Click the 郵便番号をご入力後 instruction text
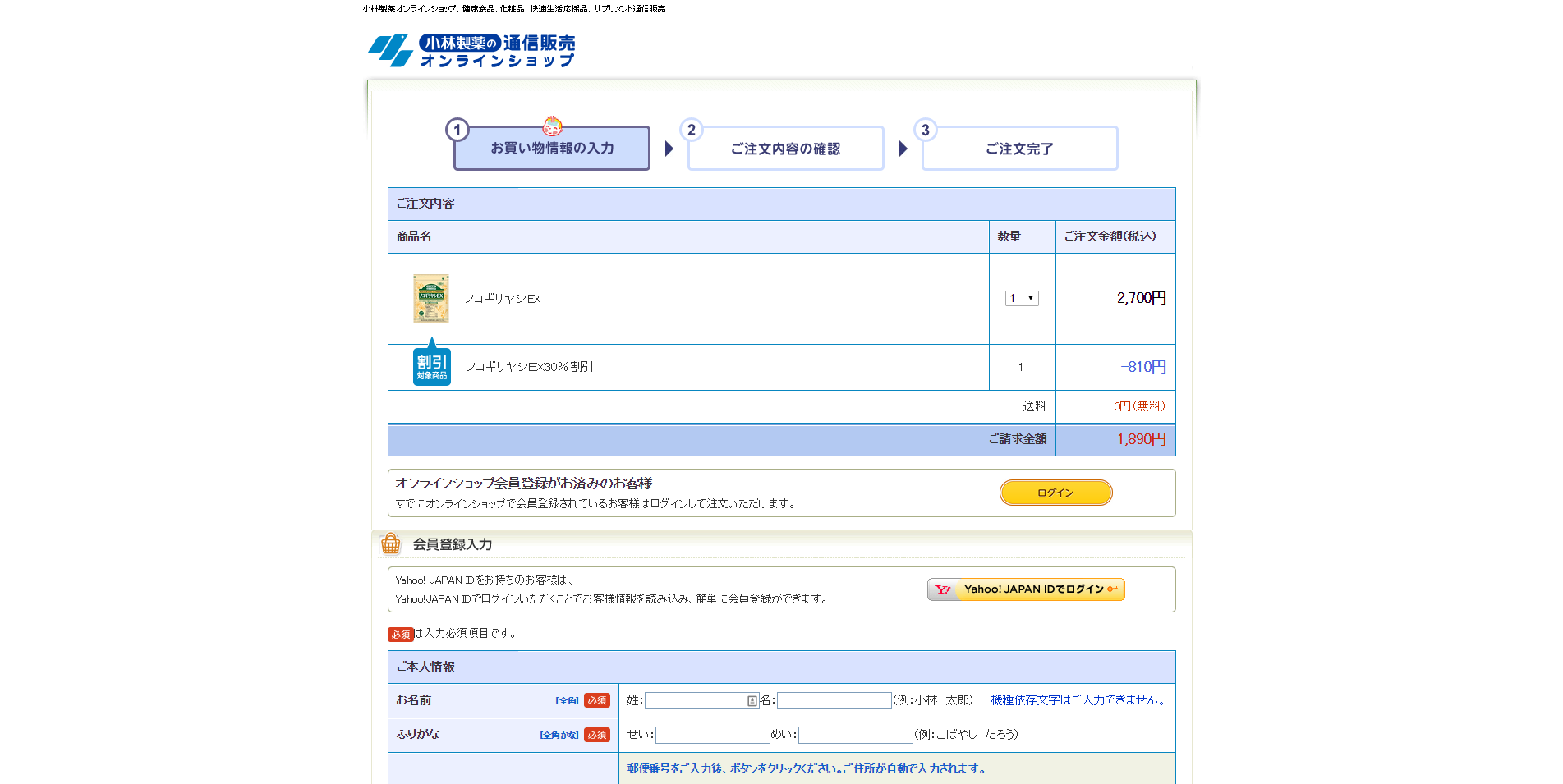Screen dimensions: 1563x784 [x=806, y=768]
